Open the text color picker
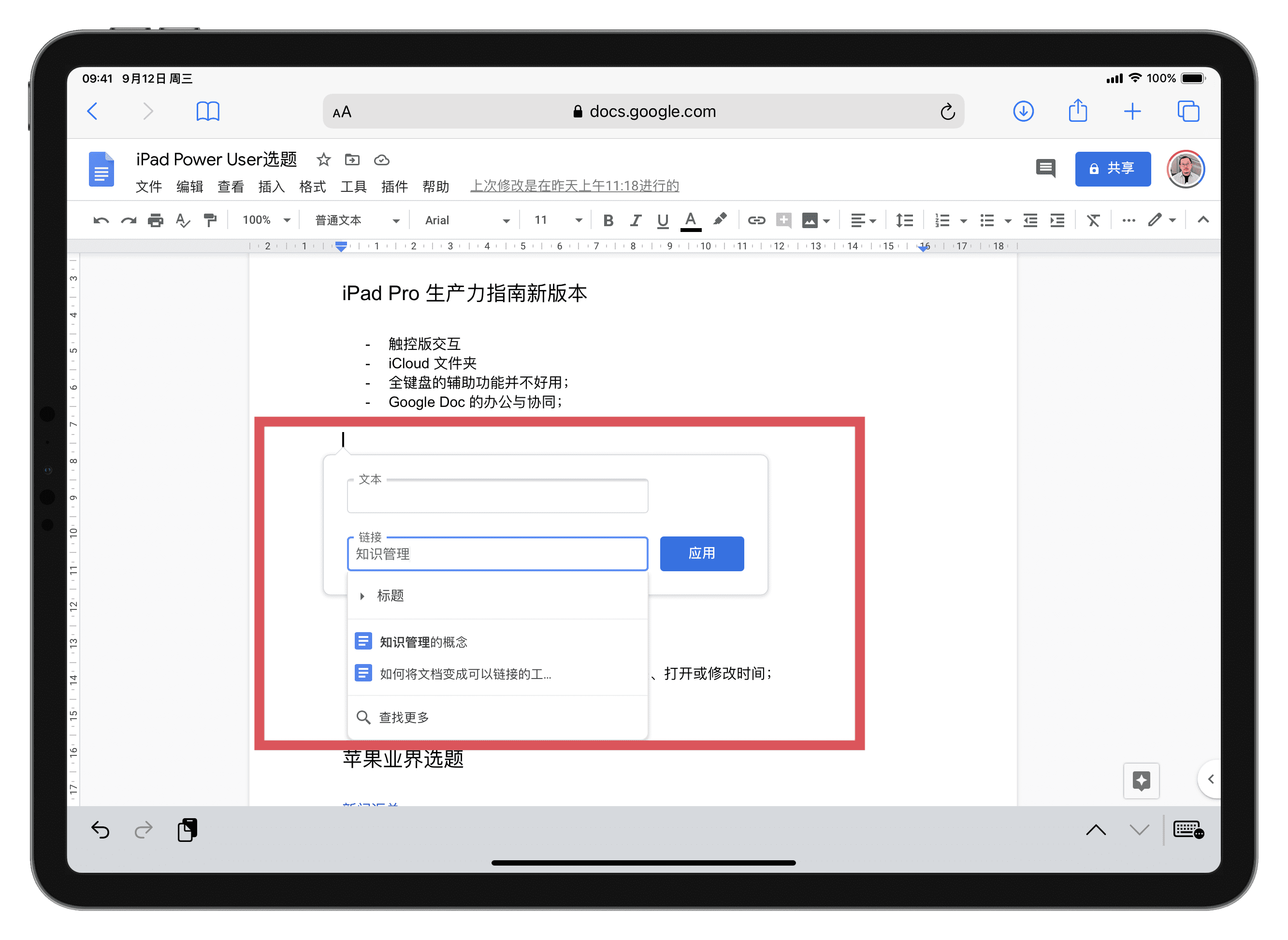This screenshot has height=940, width=1288. [x=690, y=221]
